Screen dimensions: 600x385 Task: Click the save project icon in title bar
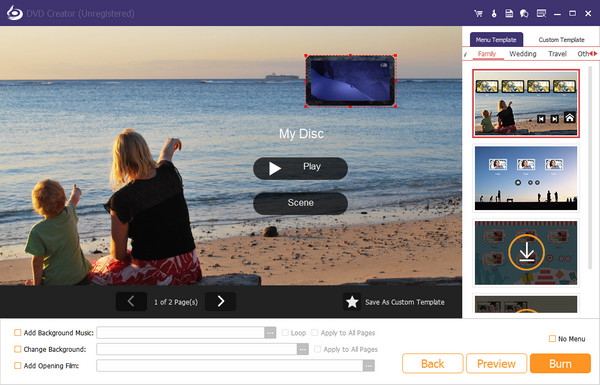[509, 13]
